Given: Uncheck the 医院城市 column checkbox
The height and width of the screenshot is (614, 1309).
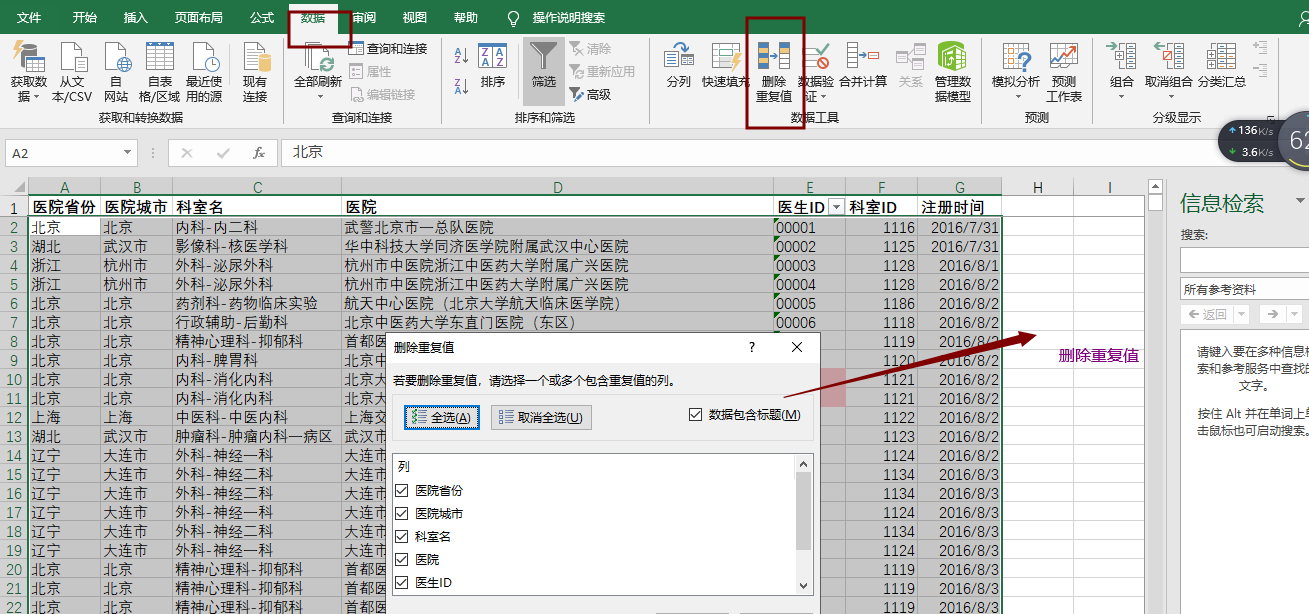Looking at the screenshot, I should point(402,513).
